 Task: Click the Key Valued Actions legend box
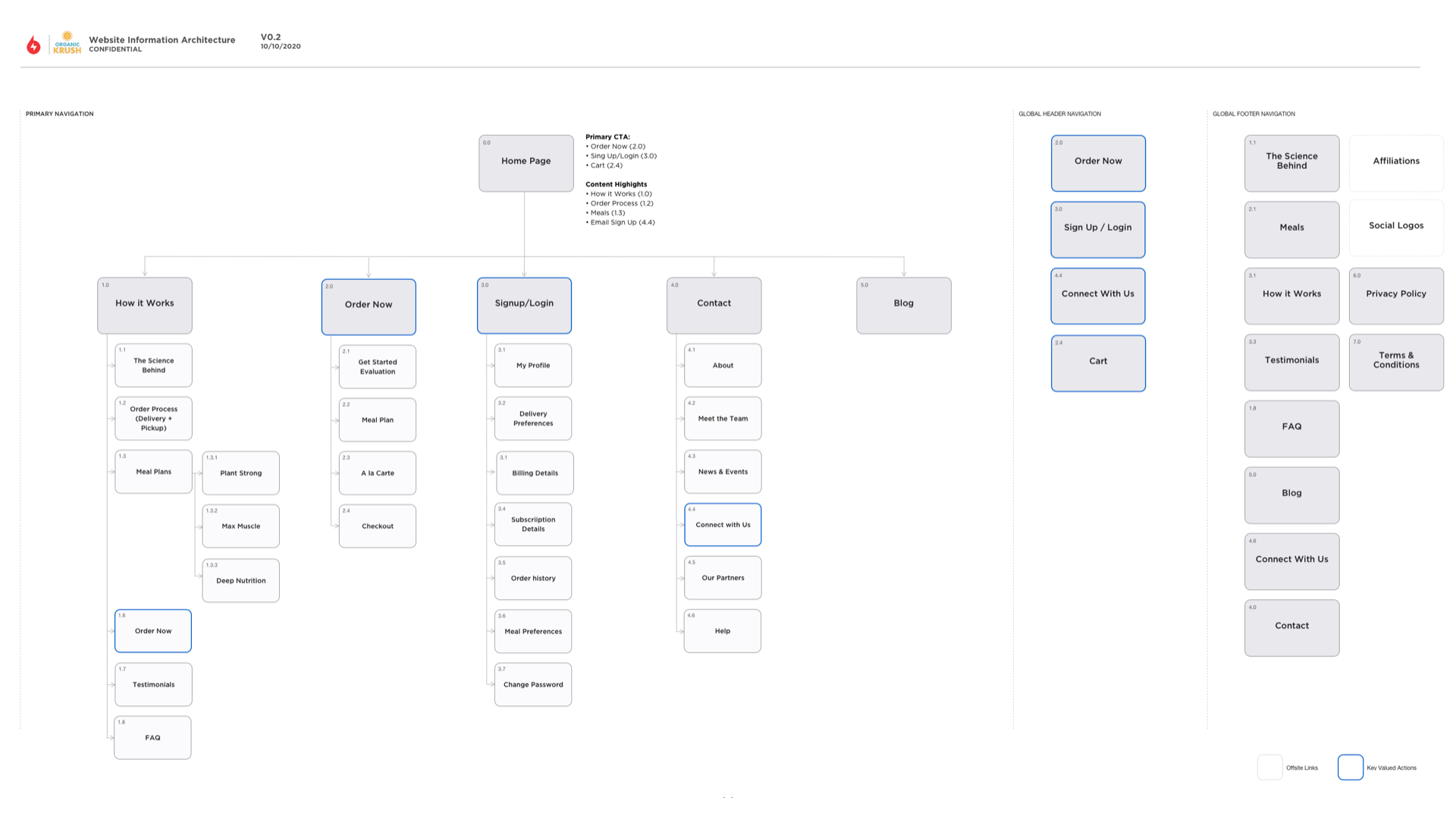point(1350,767)
